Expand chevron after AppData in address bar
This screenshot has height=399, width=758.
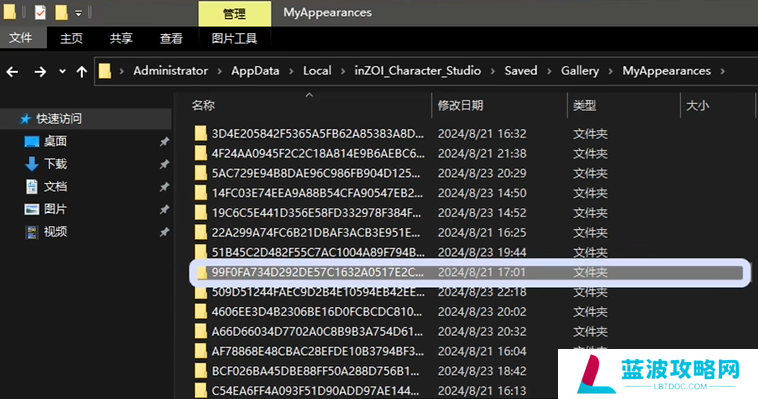(291, 71)
